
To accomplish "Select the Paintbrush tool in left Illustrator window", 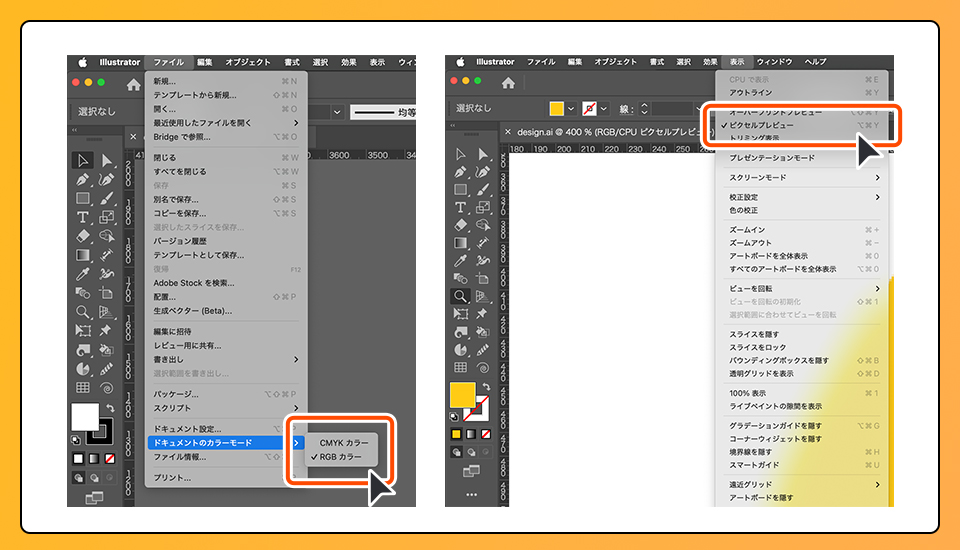I will [x=107, y=198].
